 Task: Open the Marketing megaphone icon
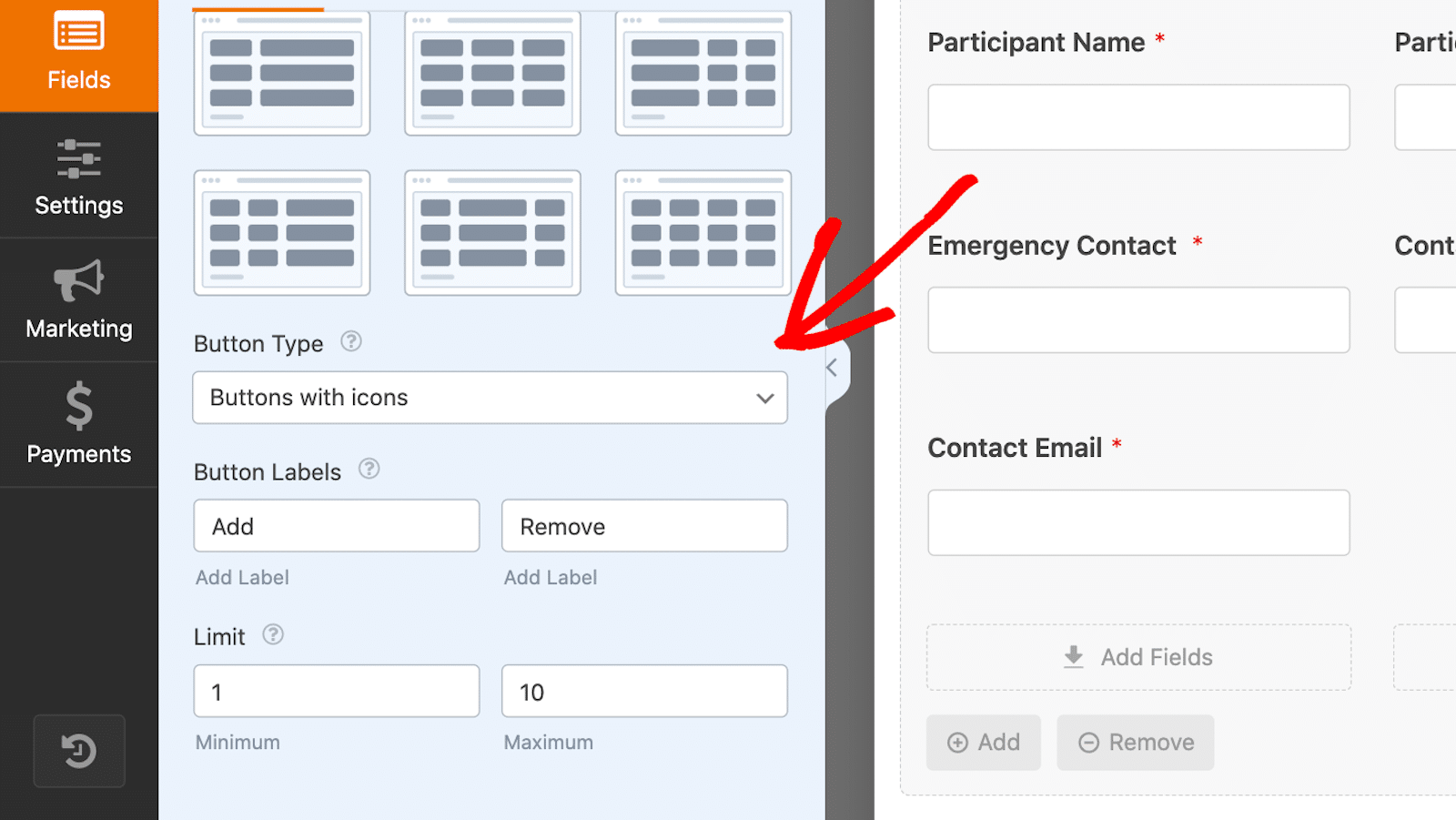coord(79,280)
